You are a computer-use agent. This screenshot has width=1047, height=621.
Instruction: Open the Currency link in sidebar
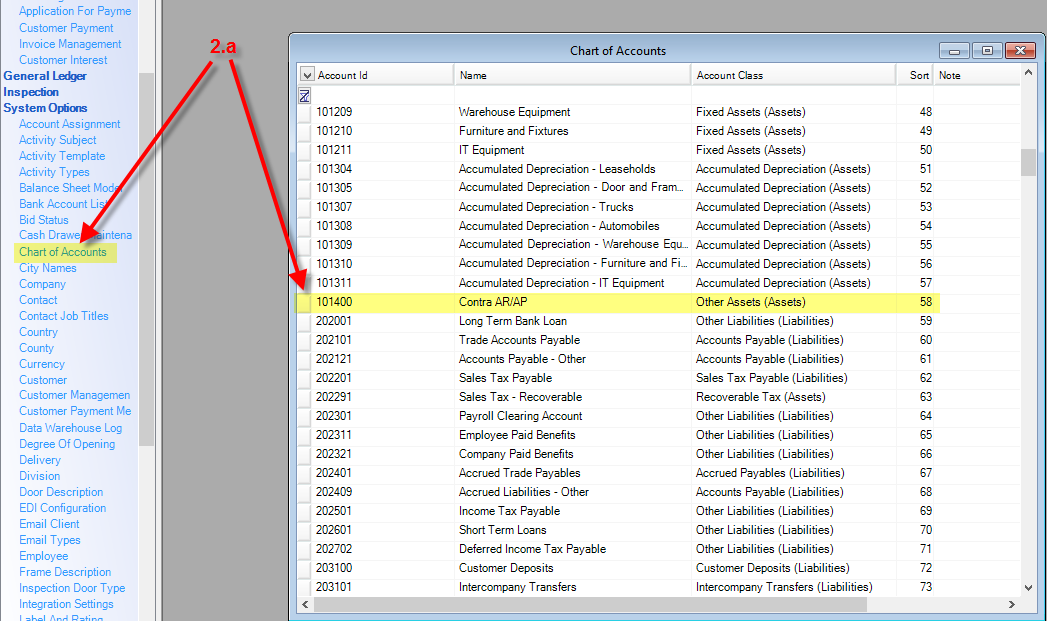41,364
